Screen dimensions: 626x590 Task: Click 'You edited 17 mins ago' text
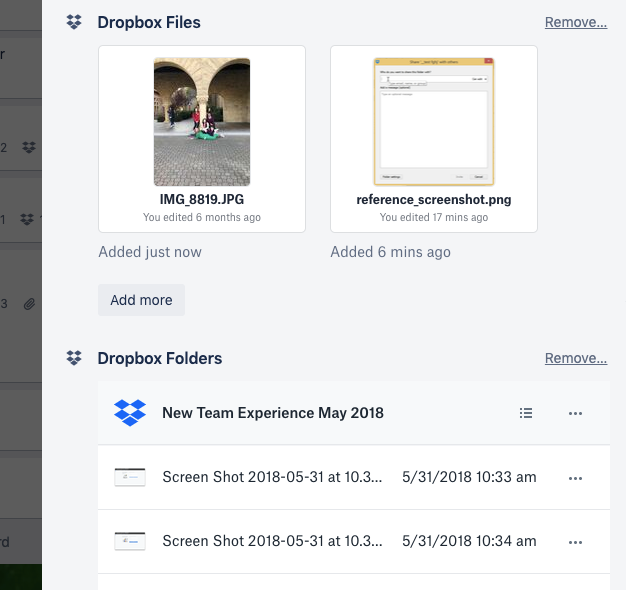click(x=434, y=217)
